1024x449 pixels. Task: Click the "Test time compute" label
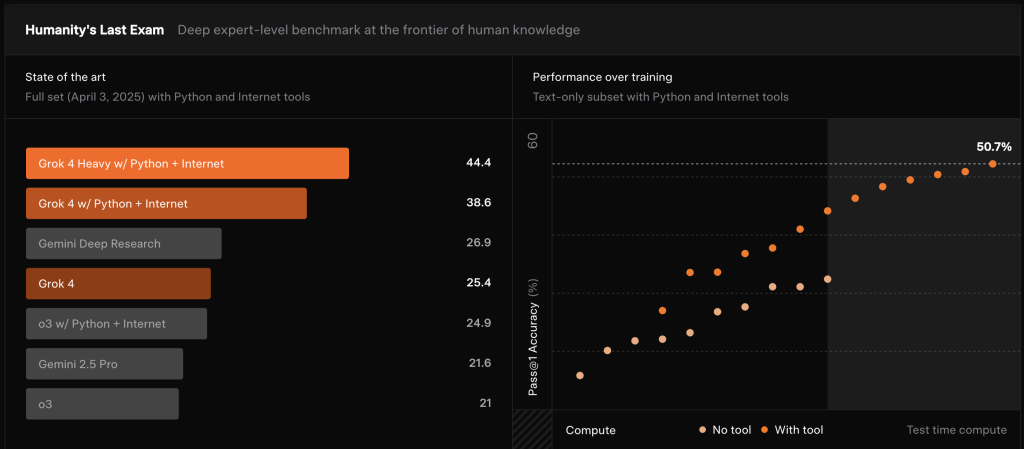tap(956, 430)
